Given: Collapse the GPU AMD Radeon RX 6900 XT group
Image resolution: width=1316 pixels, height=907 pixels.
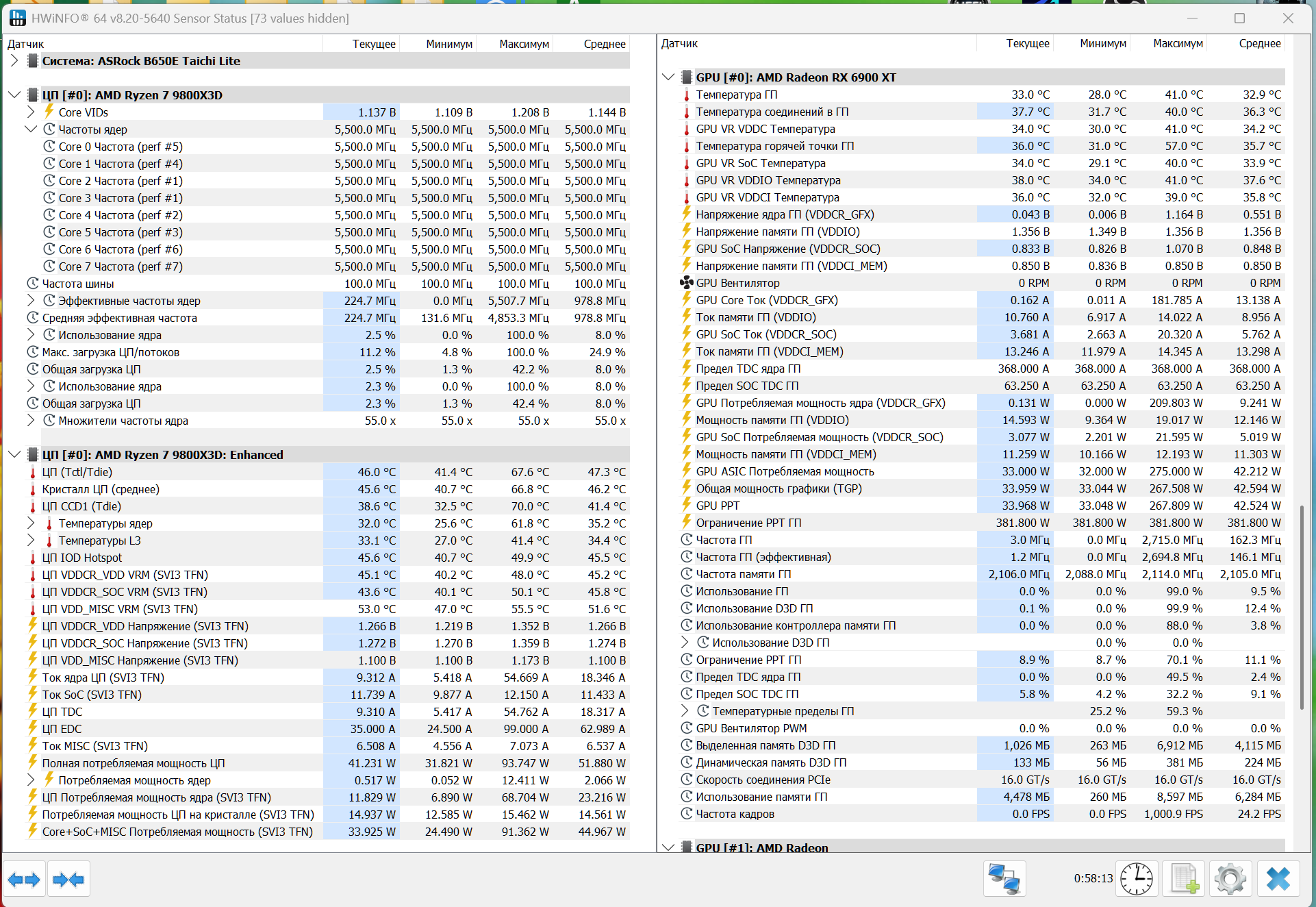Looking at the screenshot, I should pos(668,77).
